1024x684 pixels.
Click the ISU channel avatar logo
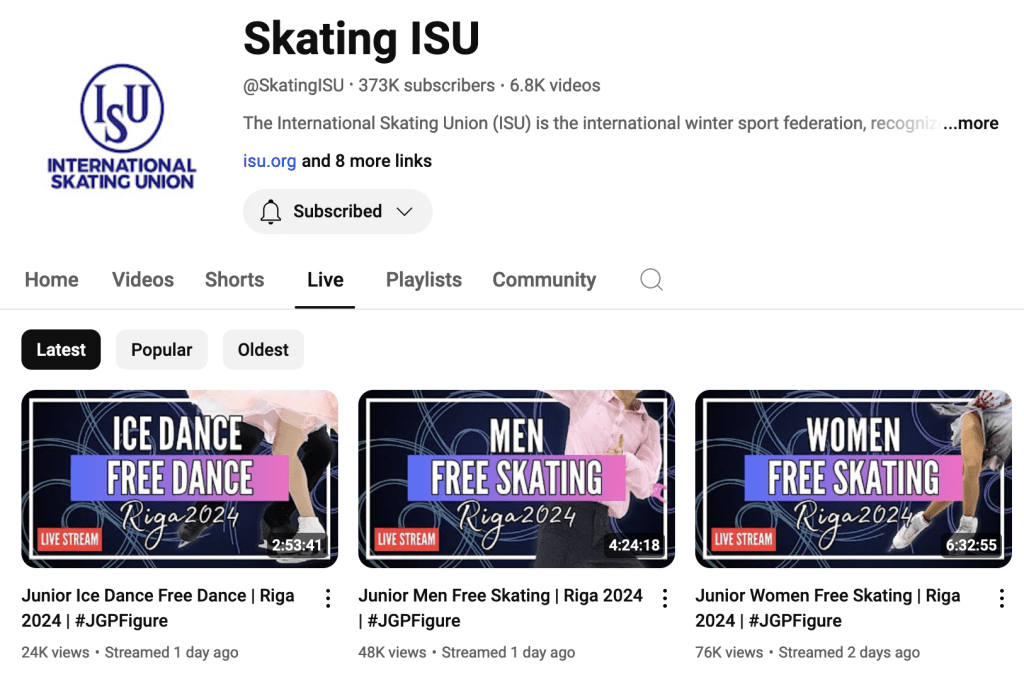[122, 127]
